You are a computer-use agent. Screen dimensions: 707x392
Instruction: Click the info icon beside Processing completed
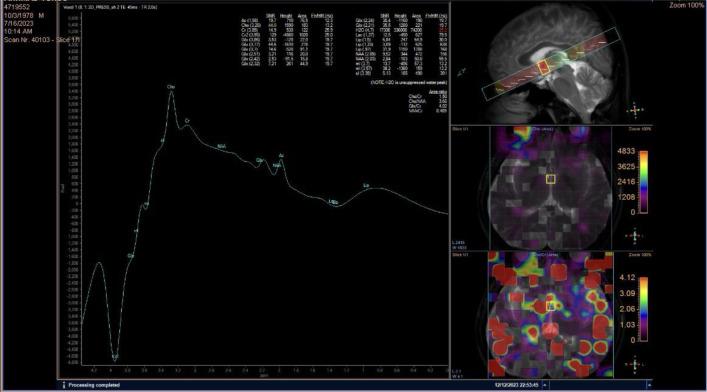64,385
